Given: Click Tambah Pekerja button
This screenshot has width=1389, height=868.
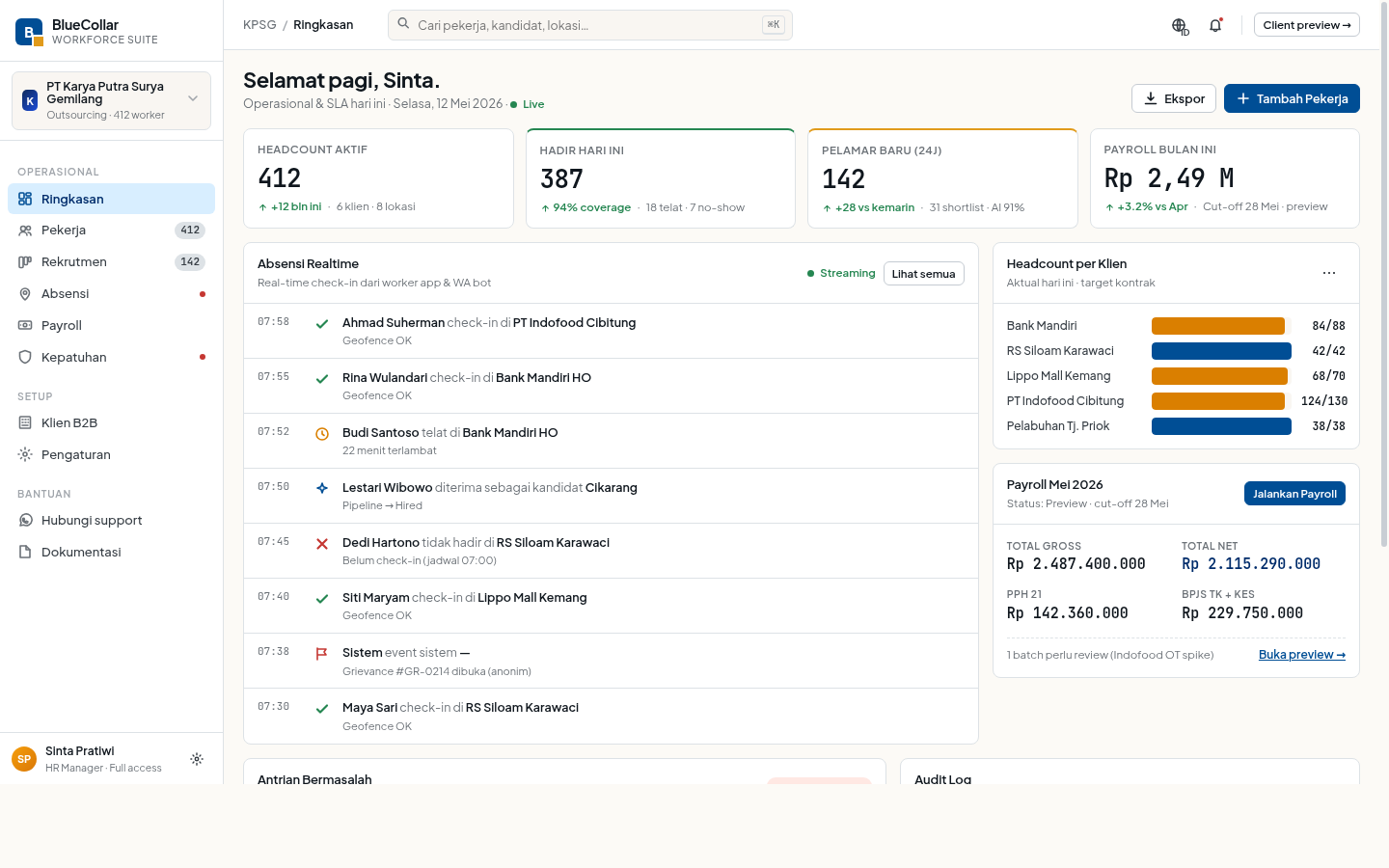Looking at the screenshot, I should coord(1292,98).
